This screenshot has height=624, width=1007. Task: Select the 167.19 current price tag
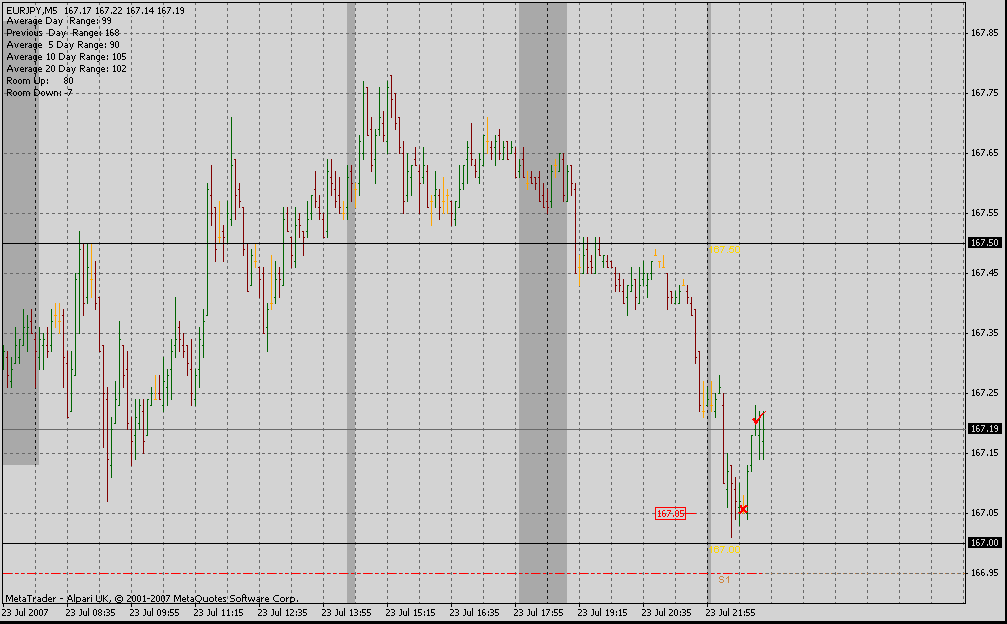[x=984, y=429]
